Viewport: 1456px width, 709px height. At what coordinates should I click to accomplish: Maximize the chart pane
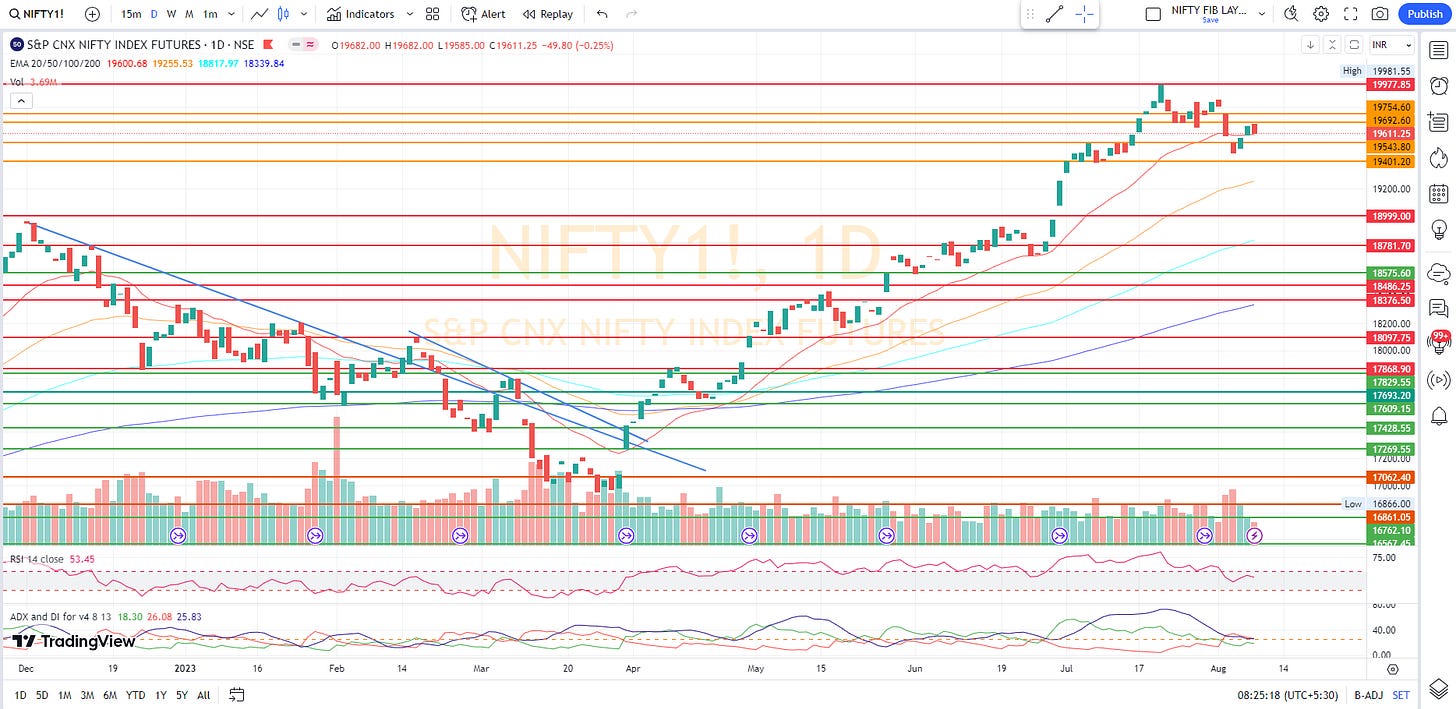pos(1354,45)
